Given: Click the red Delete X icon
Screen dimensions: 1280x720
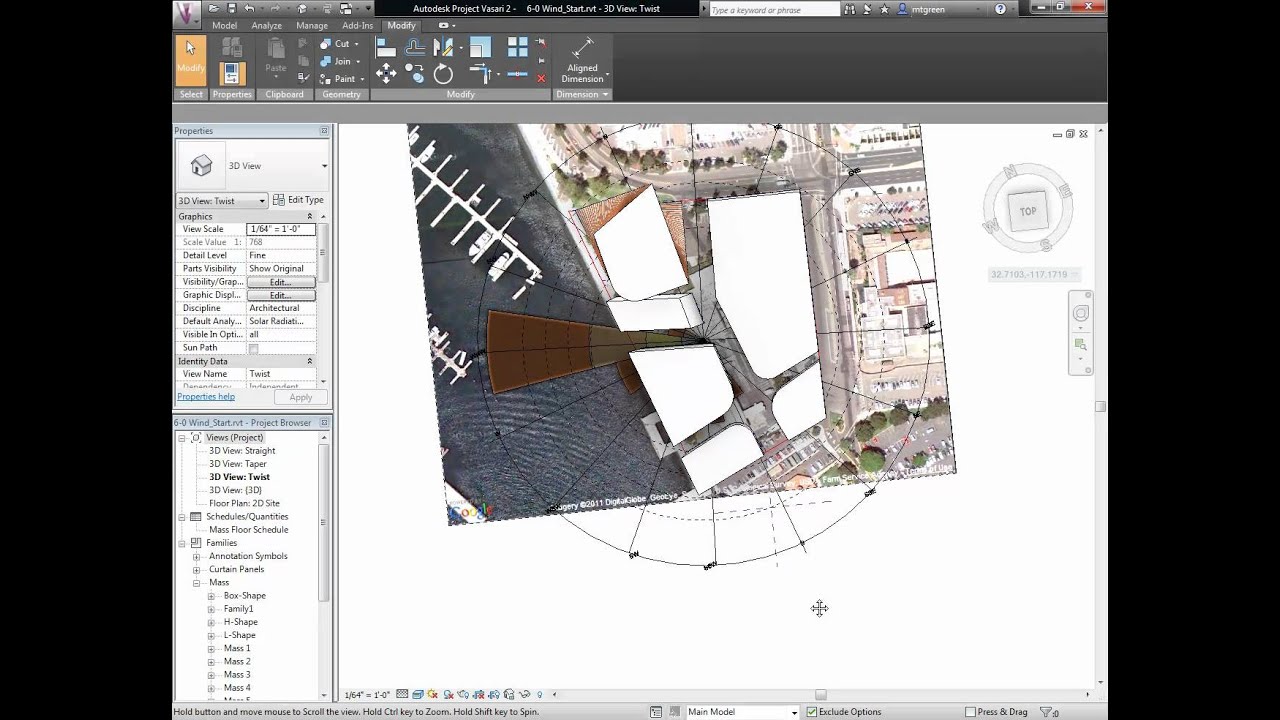Looking at the screenshot, I should (x=541, y=78).
